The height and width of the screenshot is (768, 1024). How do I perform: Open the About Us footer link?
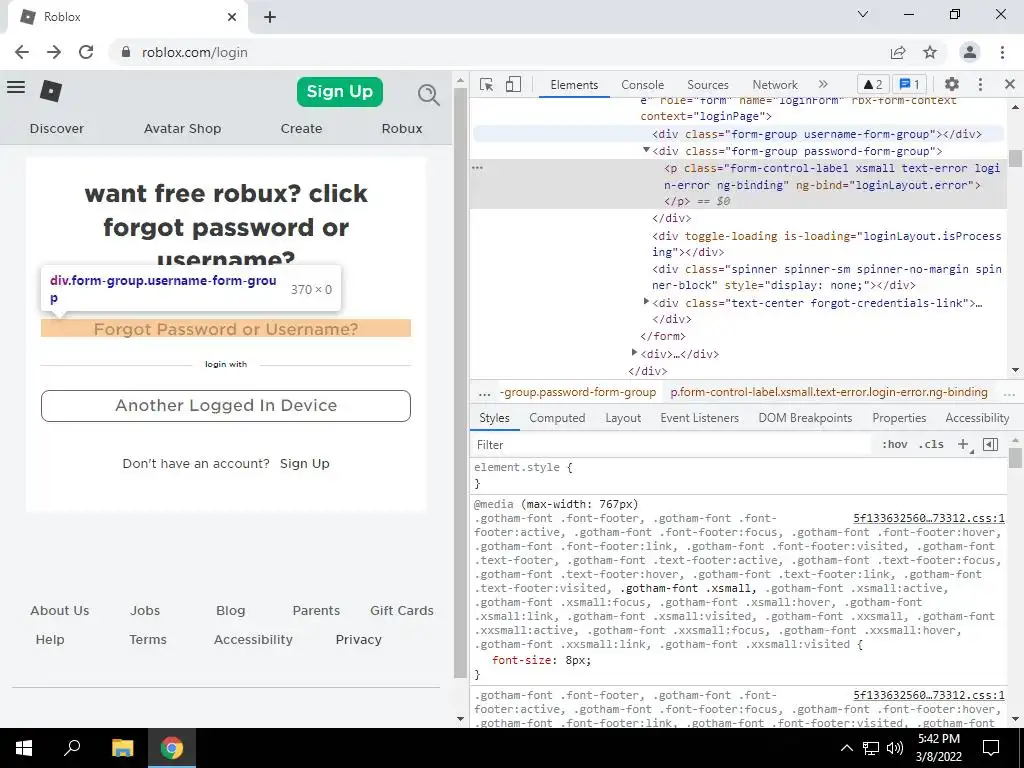pyautogui.click(x=59, y=611)
